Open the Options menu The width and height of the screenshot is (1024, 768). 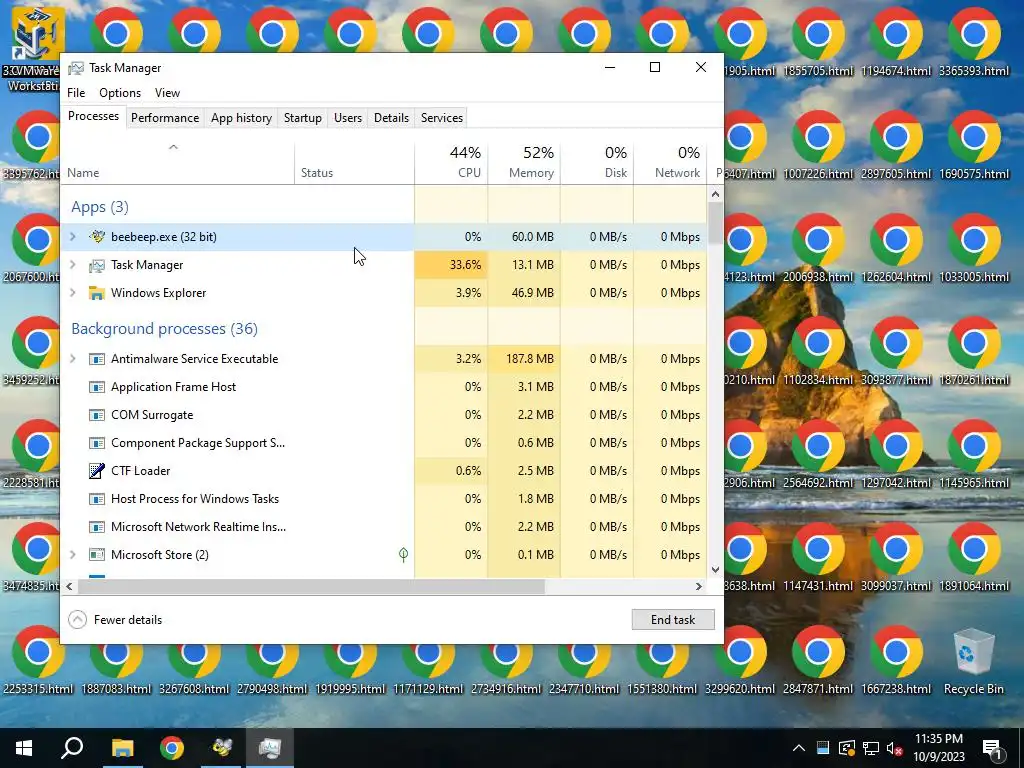[x=120, y=93]
